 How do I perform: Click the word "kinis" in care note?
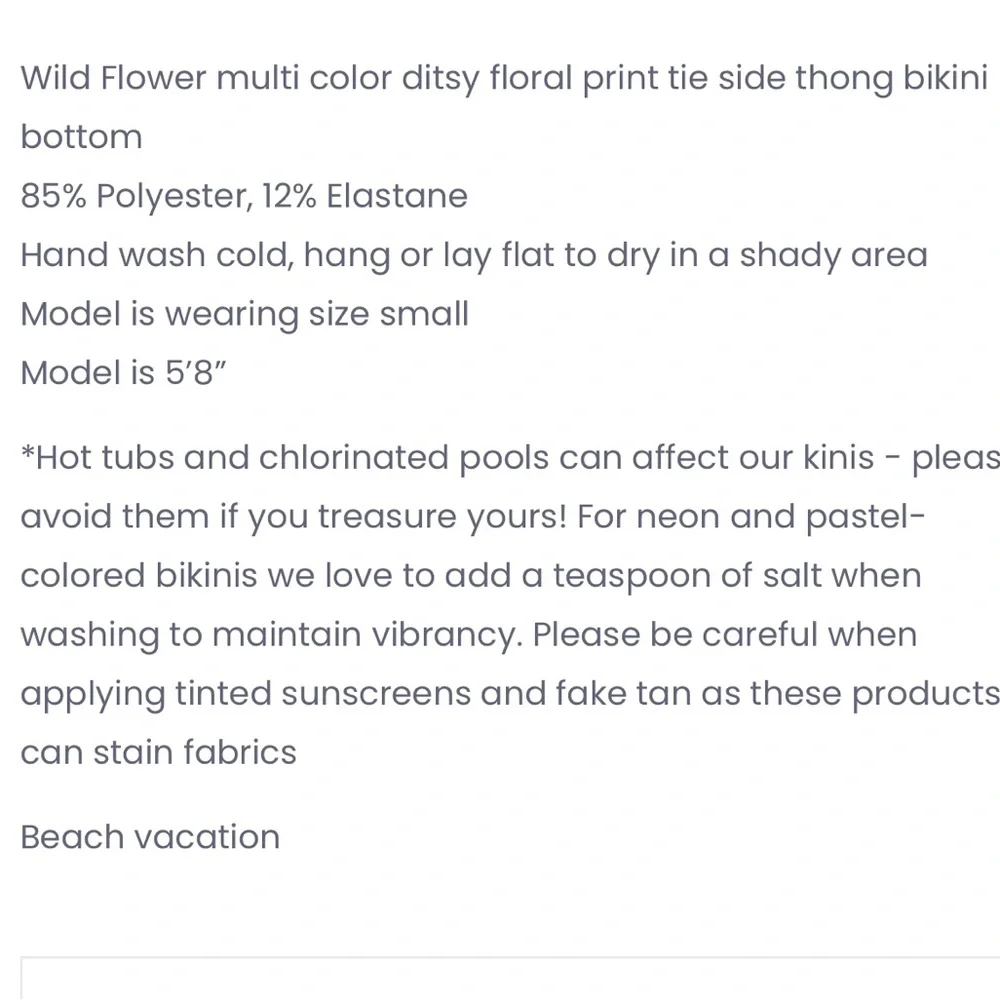click(x=838, y=457)
